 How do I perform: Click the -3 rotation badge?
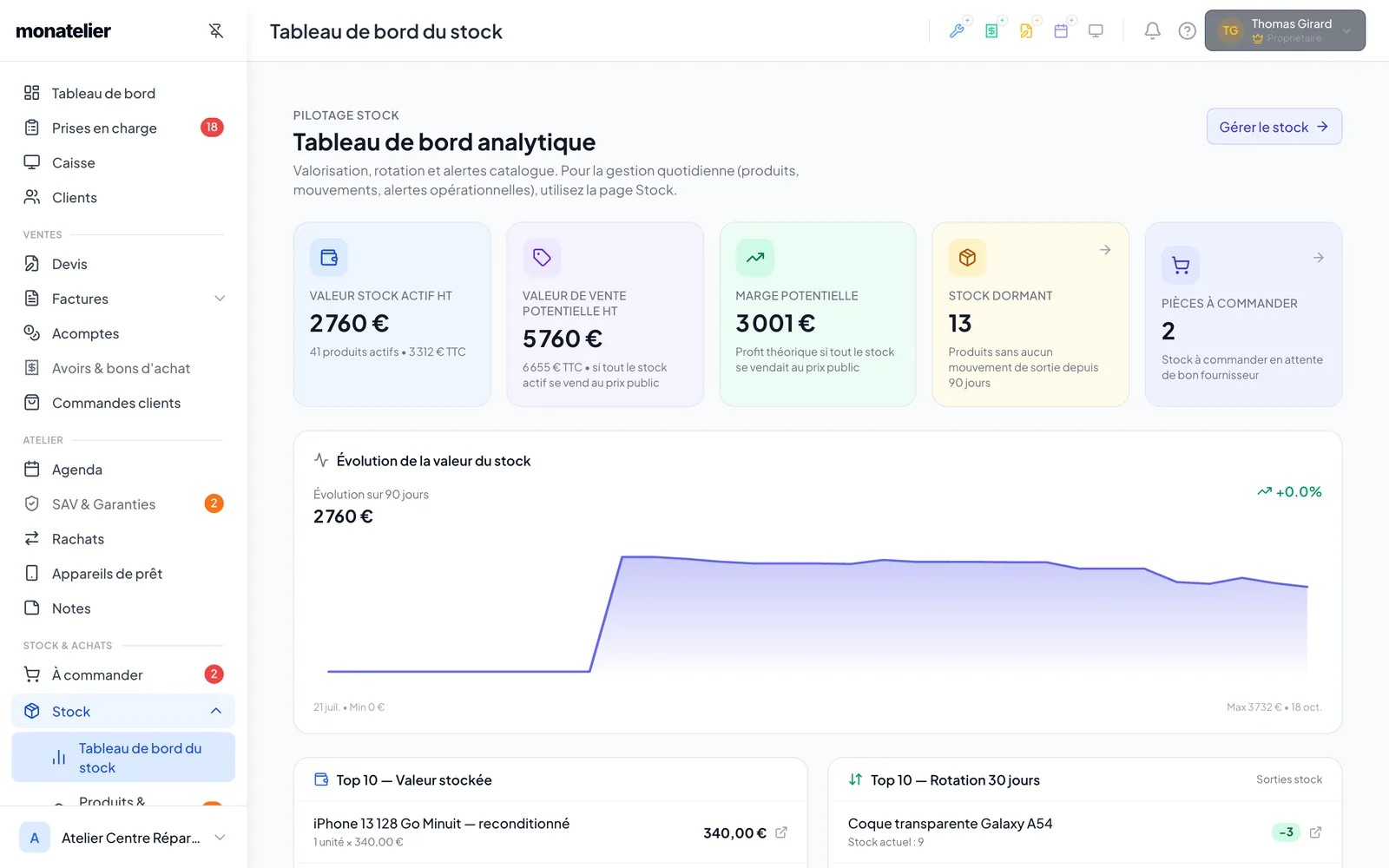(x=1286, y=832)
